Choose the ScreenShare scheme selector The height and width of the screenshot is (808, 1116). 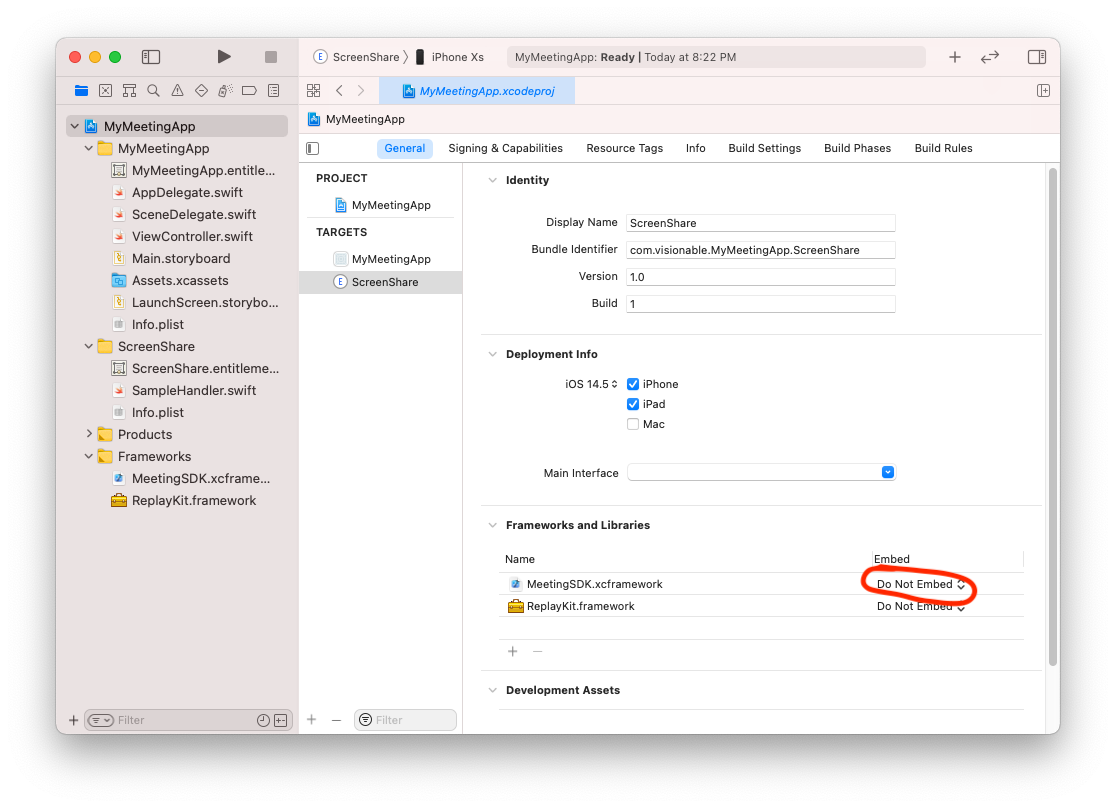tap(357, 57)
